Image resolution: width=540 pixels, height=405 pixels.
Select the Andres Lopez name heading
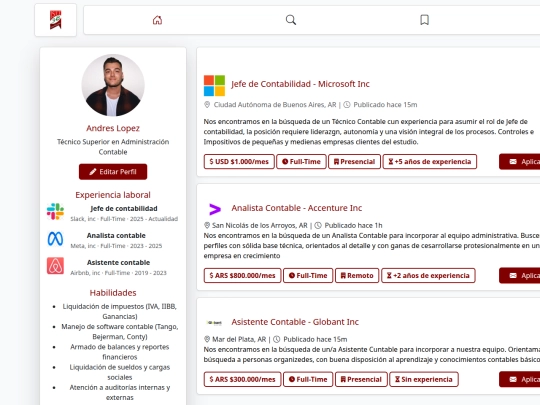113,128
